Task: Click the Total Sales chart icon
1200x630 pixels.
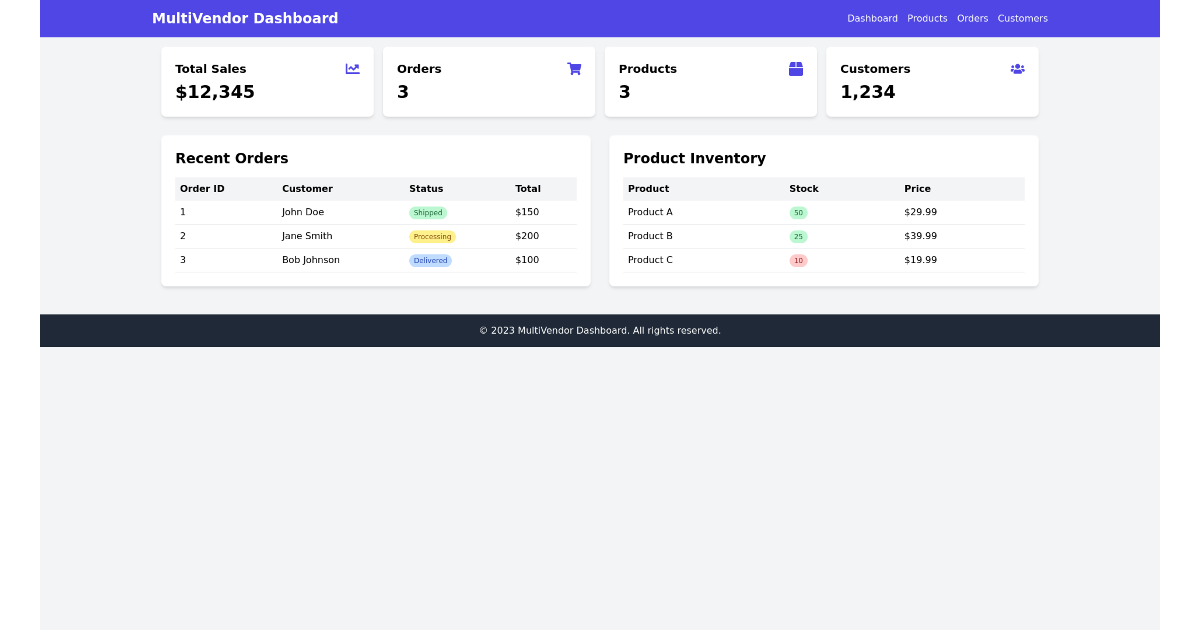Action: (x=352, y=69)
